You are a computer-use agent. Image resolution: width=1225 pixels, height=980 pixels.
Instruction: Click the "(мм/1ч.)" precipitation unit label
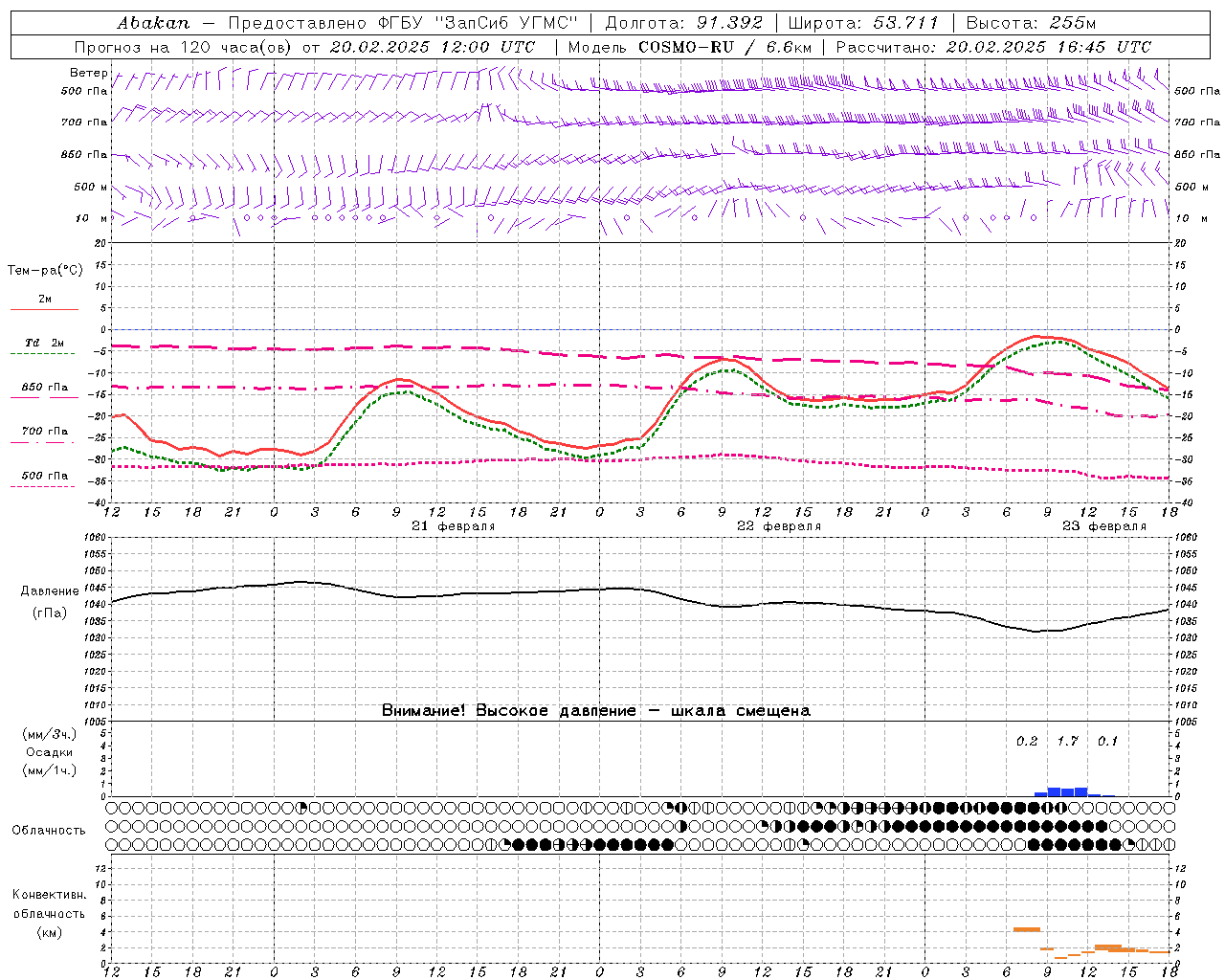[50, 770]
